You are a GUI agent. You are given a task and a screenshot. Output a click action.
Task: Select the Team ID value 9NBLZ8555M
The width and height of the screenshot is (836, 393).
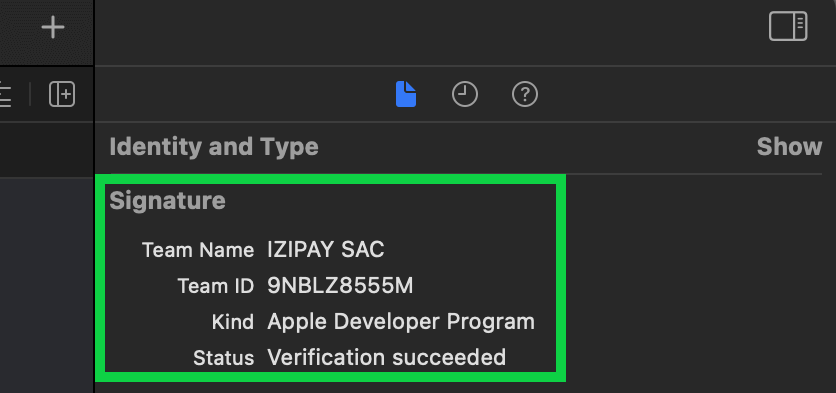(x=340, y=286)
